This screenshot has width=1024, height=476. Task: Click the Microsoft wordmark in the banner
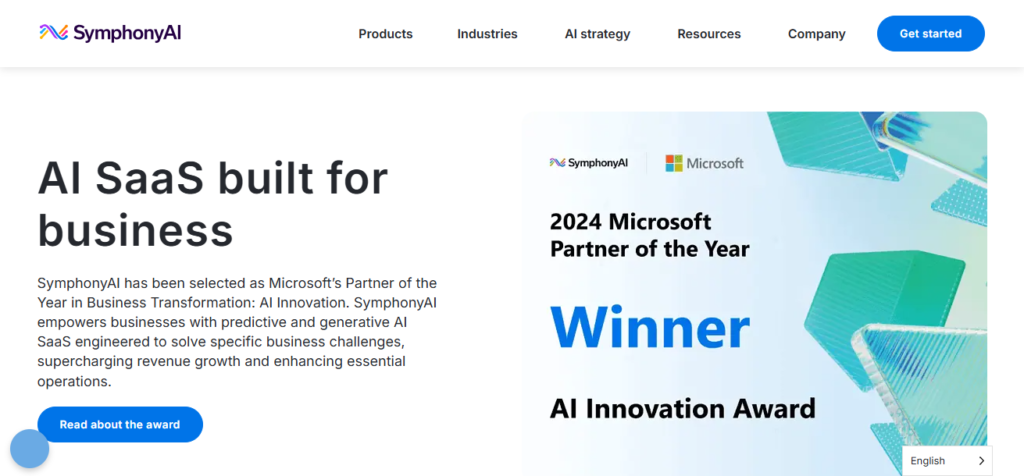[x=715, y=163]
